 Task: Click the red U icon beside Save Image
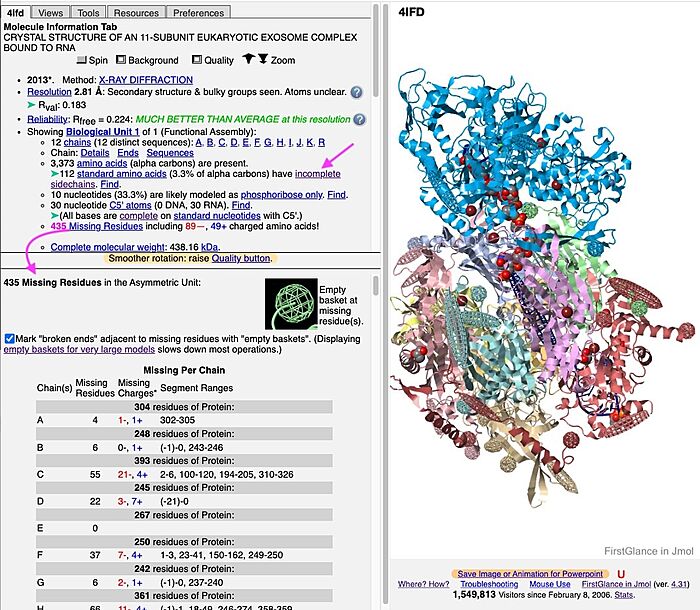[x=621, y=573]
